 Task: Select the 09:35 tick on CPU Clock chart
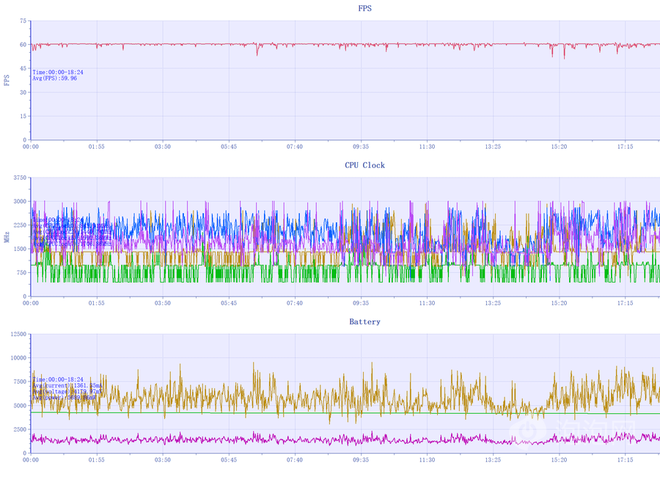pos(361,303)
